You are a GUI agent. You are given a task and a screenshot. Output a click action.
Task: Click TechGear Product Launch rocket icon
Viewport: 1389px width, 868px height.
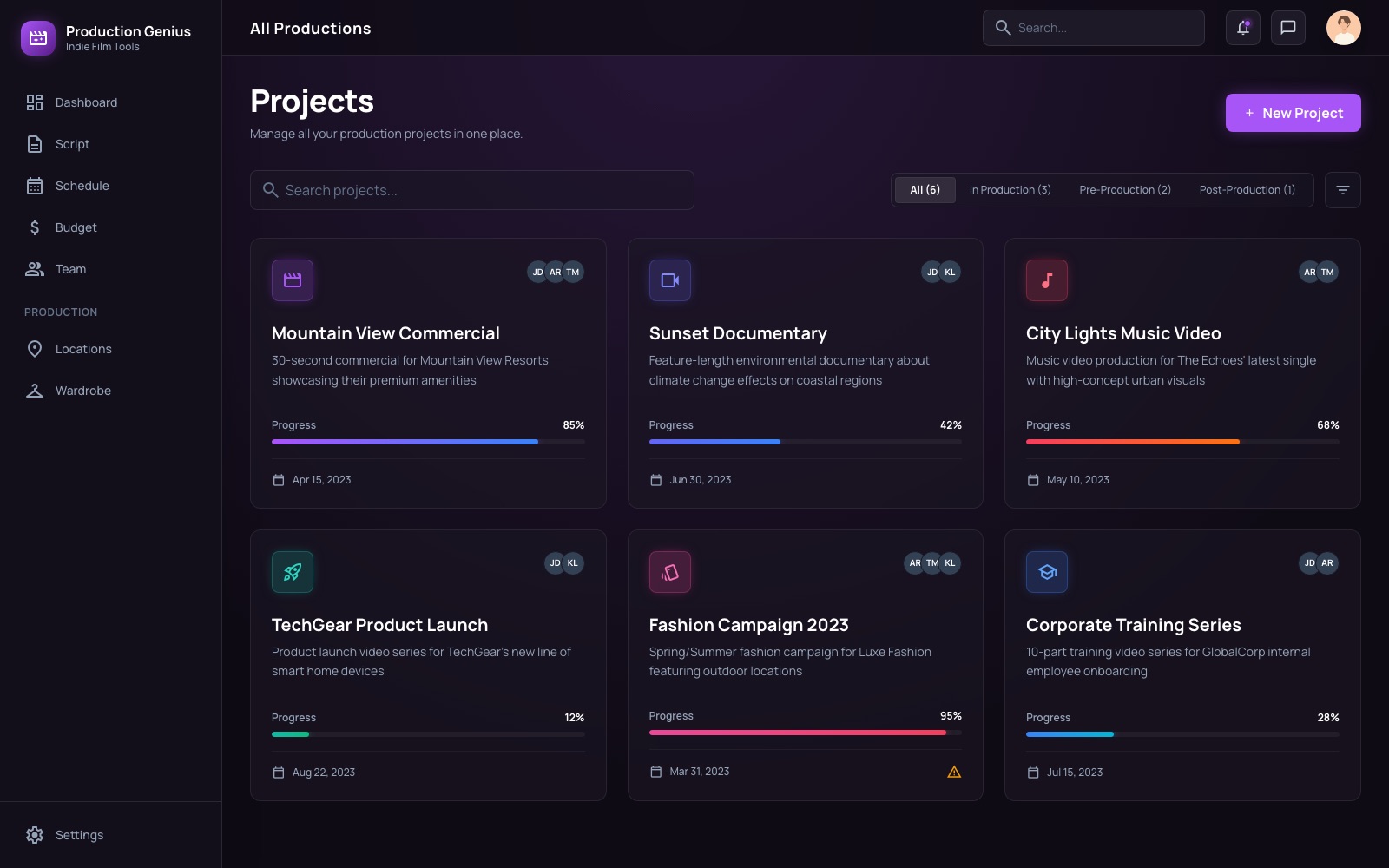tap(293, 572)
